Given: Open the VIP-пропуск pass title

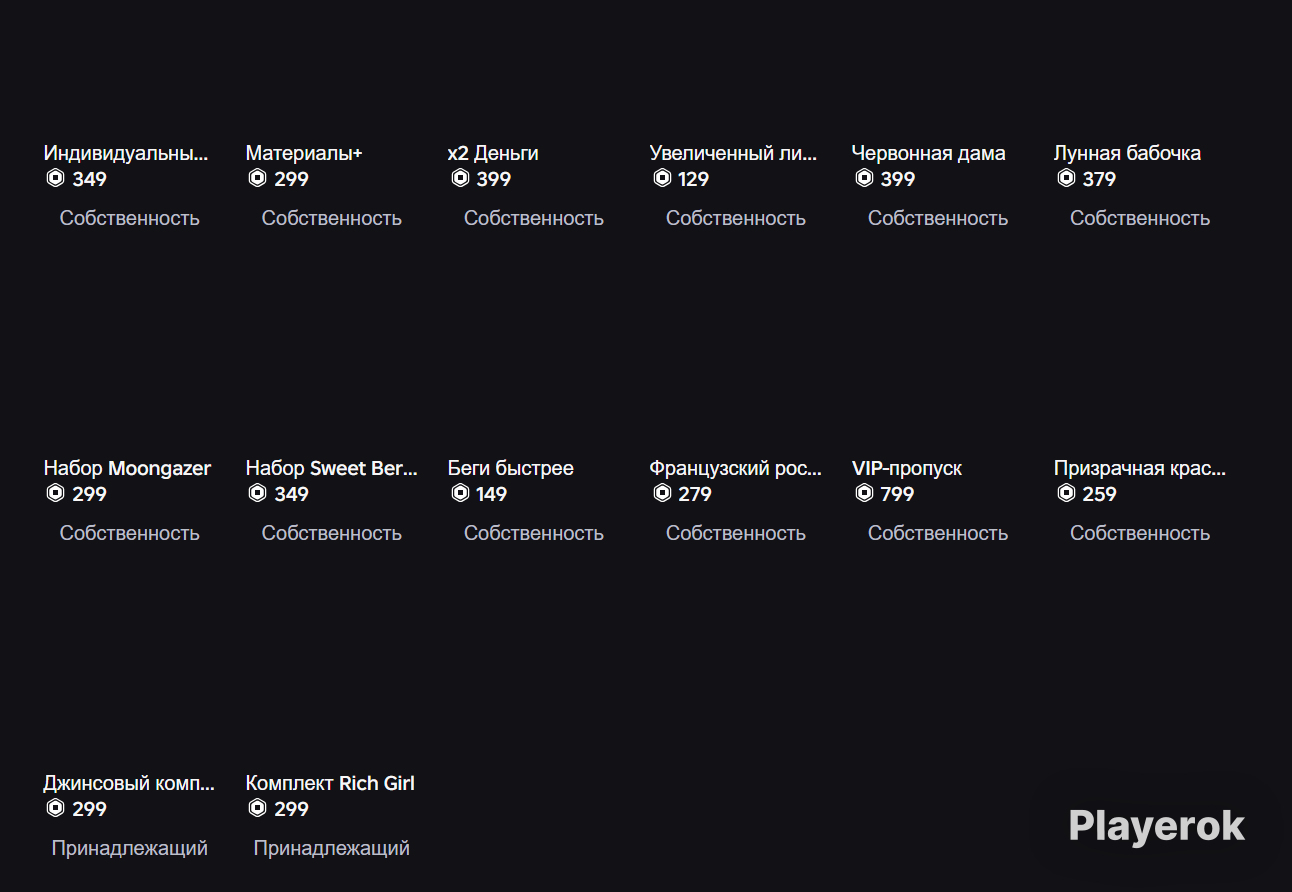Looking at the screenshot, I should tap(907, 468).
